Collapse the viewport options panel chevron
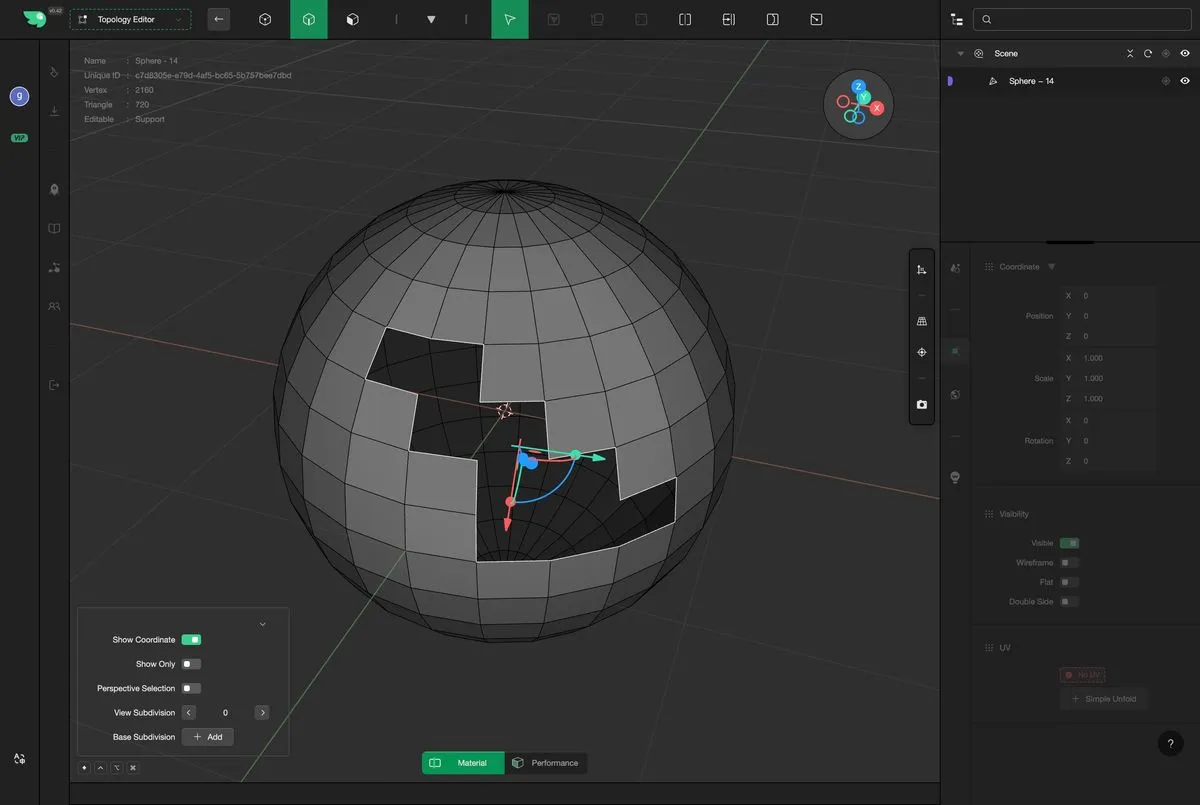The width and height of the screenshot is (1200, 805). 263,624
